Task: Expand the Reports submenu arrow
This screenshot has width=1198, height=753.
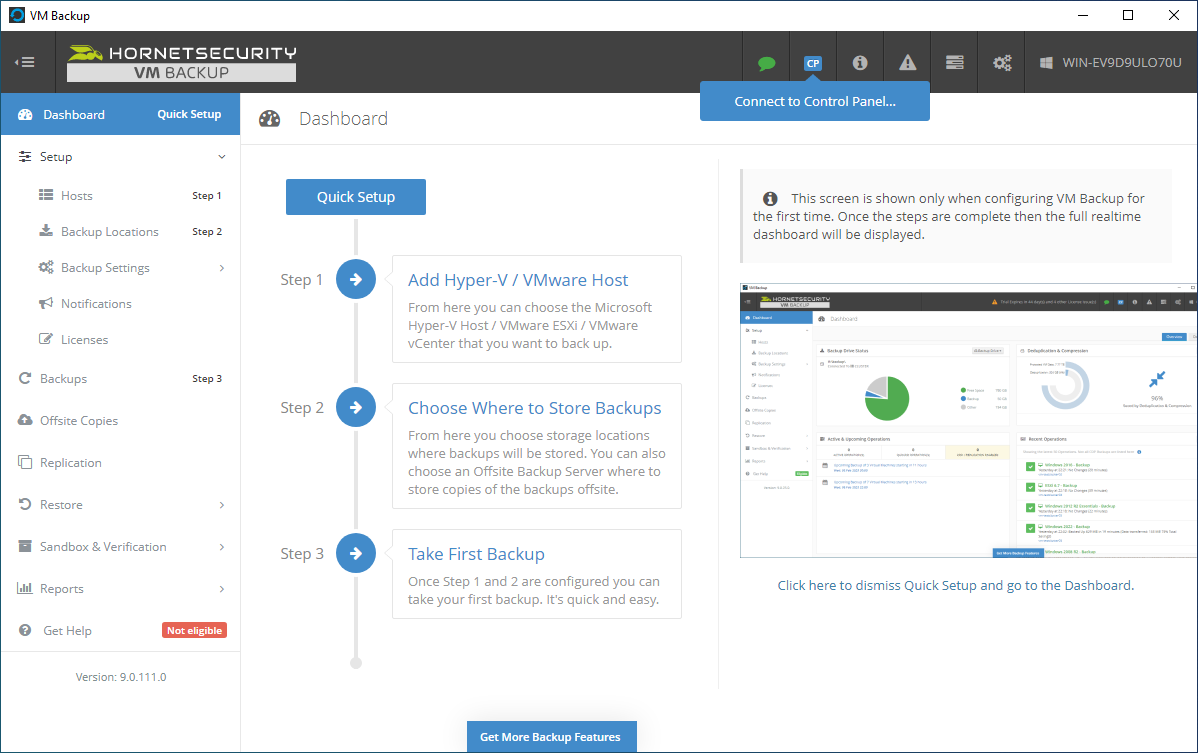Action: click(222, 589)
